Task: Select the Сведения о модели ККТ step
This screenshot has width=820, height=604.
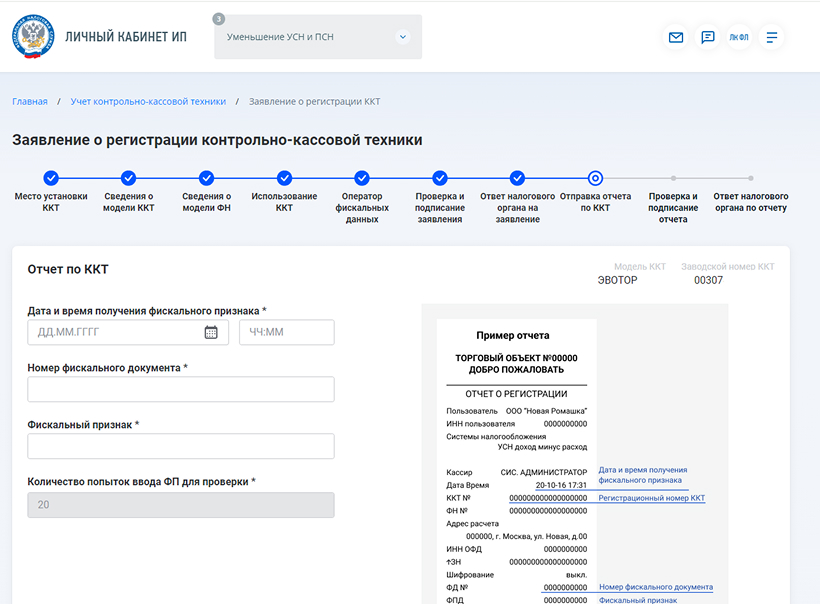Action: [128, 178]
